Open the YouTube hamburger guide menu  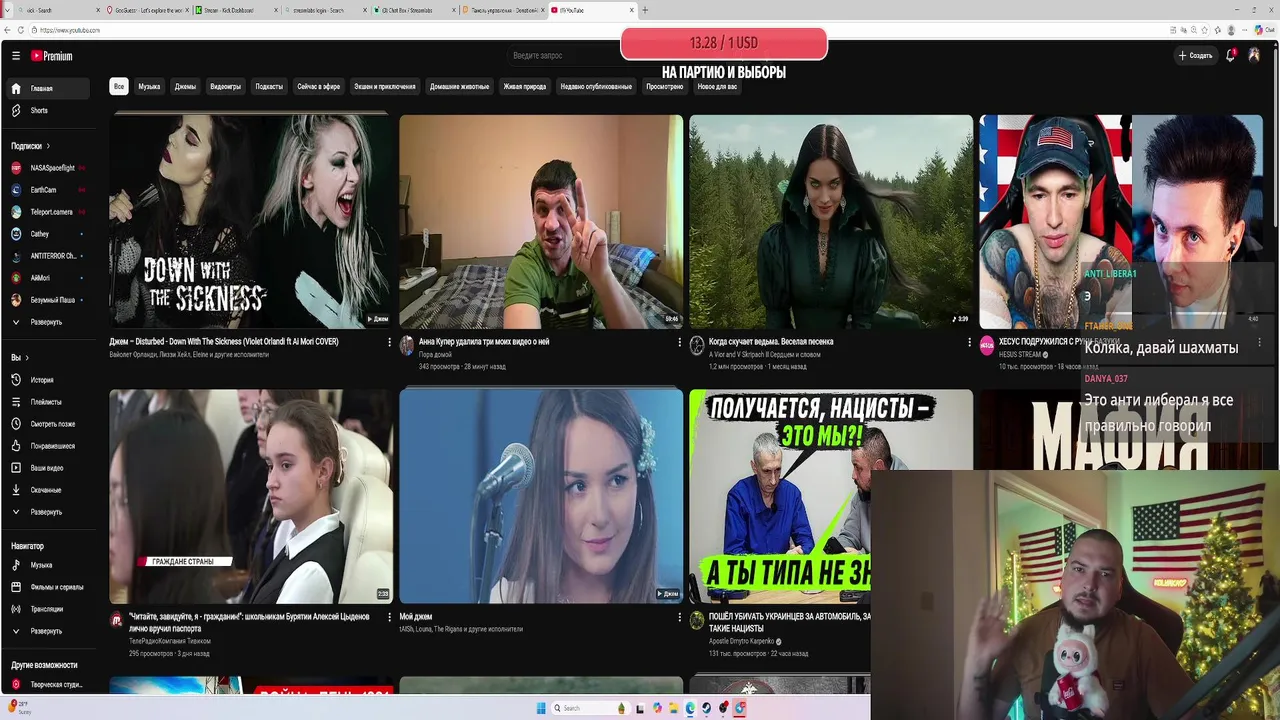coord(15,56)
